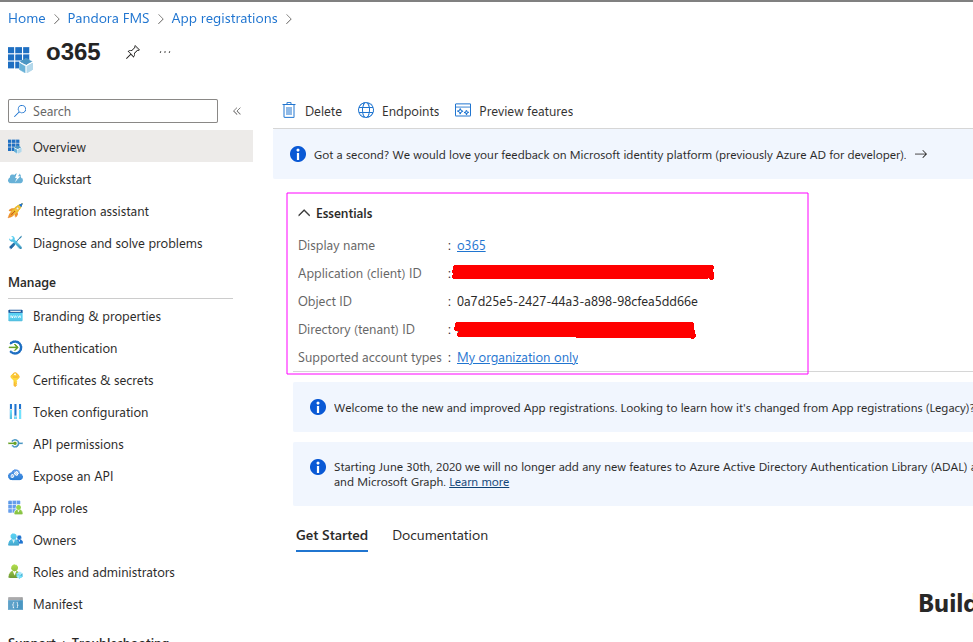Click the Home breadcrumb link
Viewport: 973px width, 642px height.
coord(27,19)
